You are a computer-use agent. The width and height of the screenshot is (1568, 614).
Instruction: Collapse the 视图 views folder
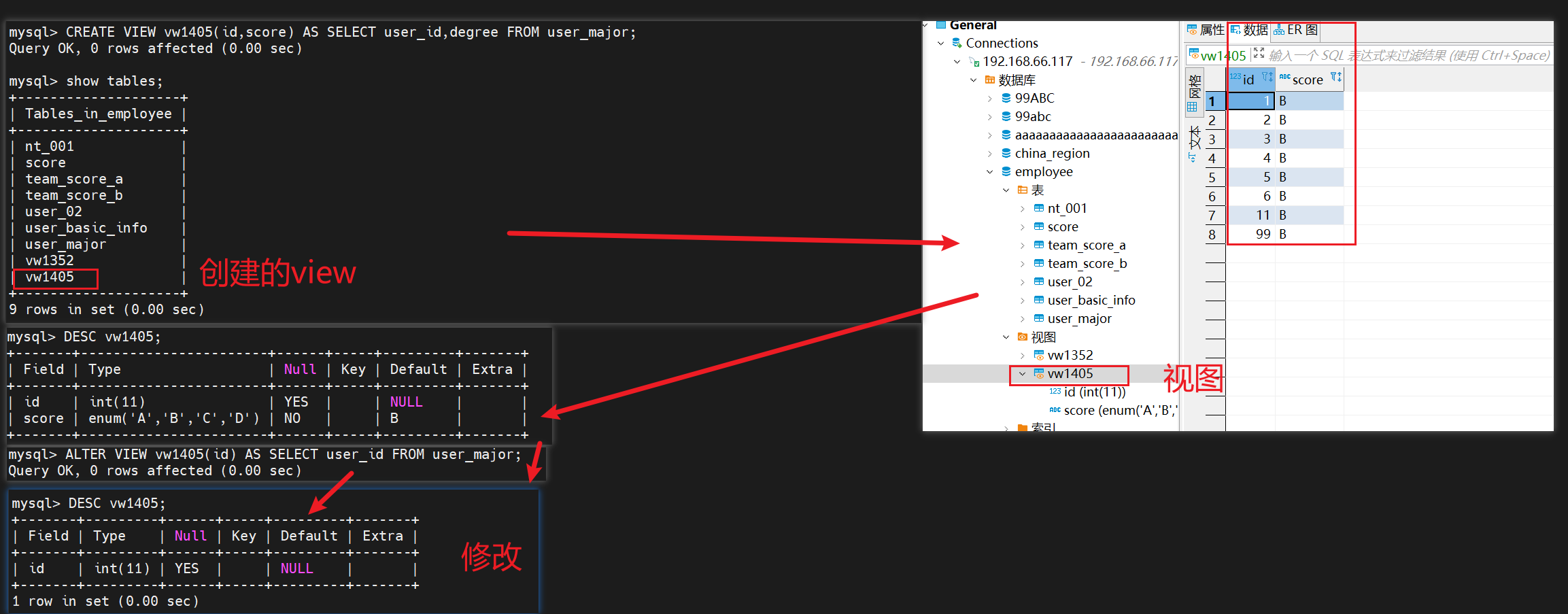(x=1006, y=337)
